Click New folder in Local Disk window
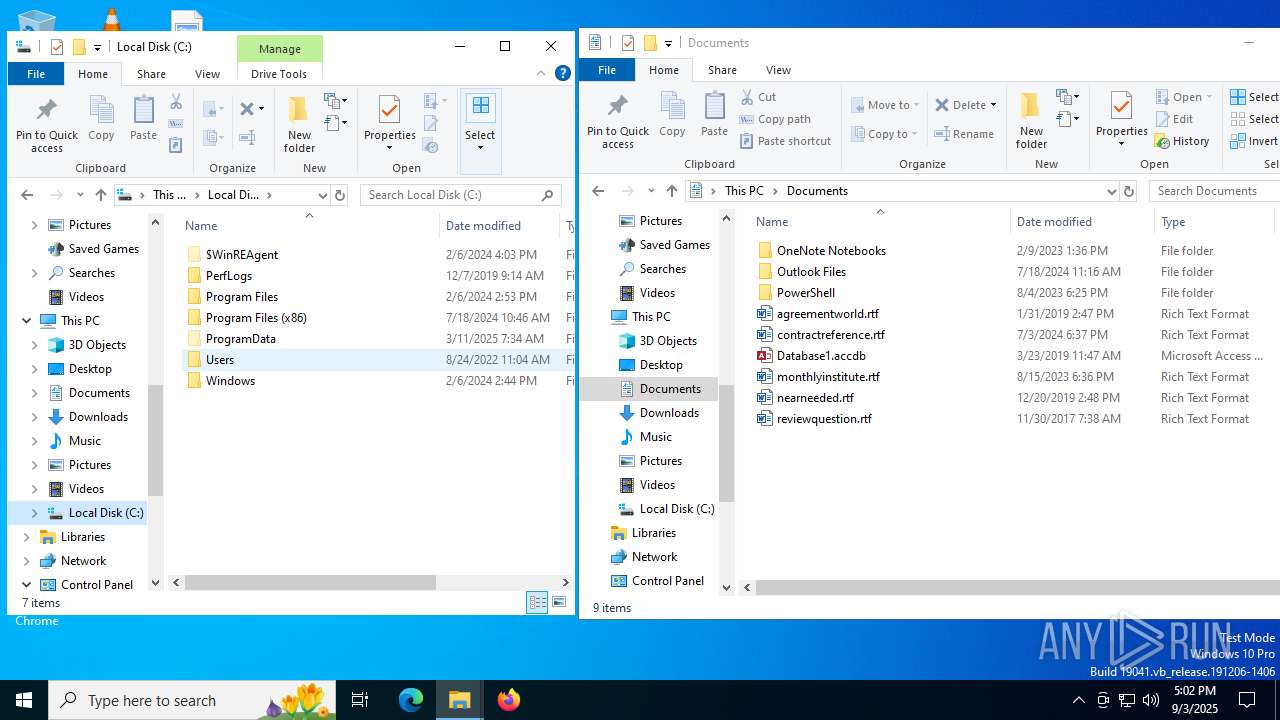The height and width of the screenshot is (720, 1280). [x=299, y=125]
